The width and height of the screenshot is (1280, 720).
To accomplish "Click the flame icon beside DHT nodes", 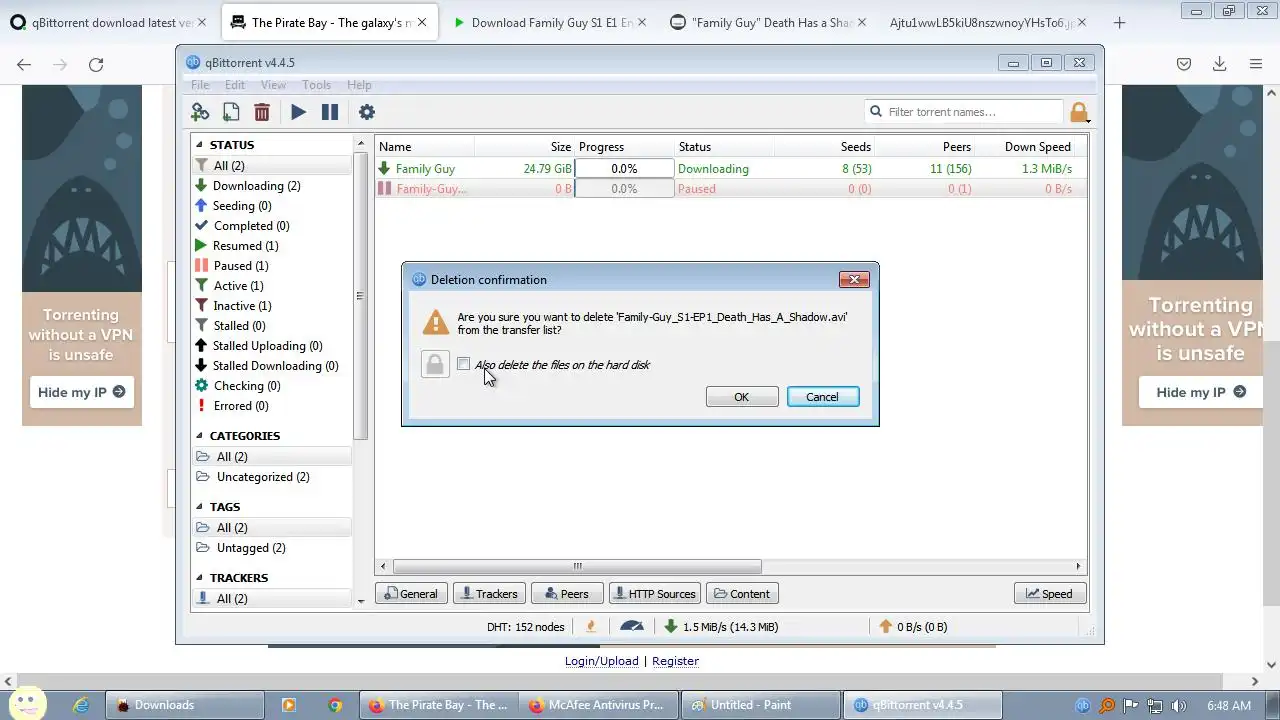I will [x=591, y=626].
